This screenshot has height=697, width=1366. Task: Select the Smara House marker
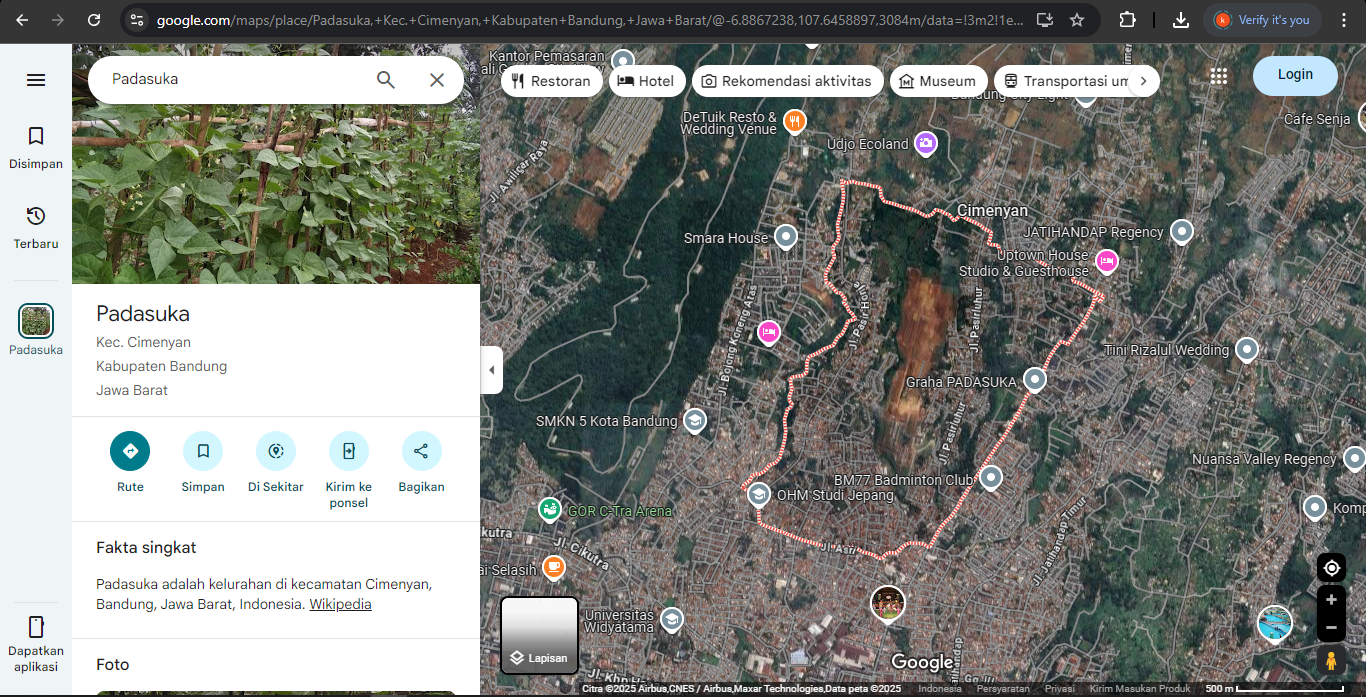point(786,237)
